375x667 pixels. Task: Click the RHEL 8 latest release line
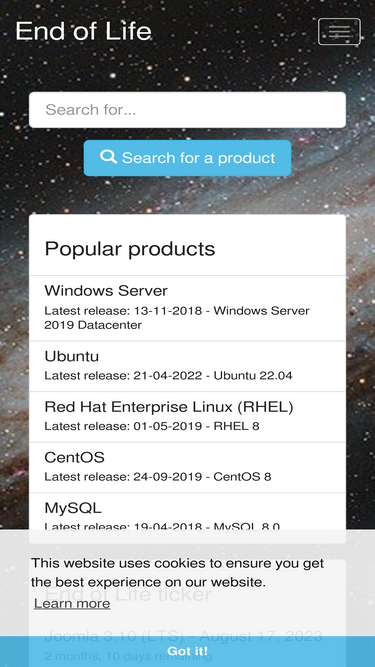click(152, 426)
